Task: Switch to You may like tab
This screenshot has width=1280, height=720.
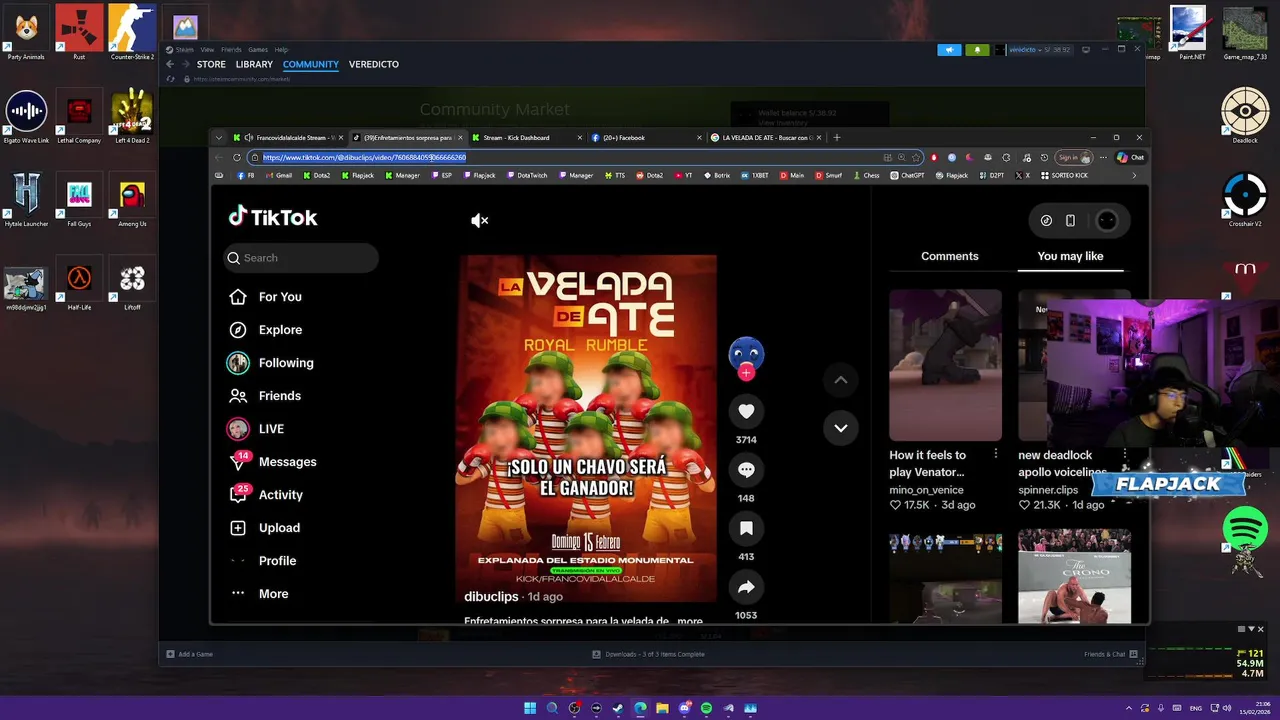Action: pyautogui.click(x=1070, y=256)
